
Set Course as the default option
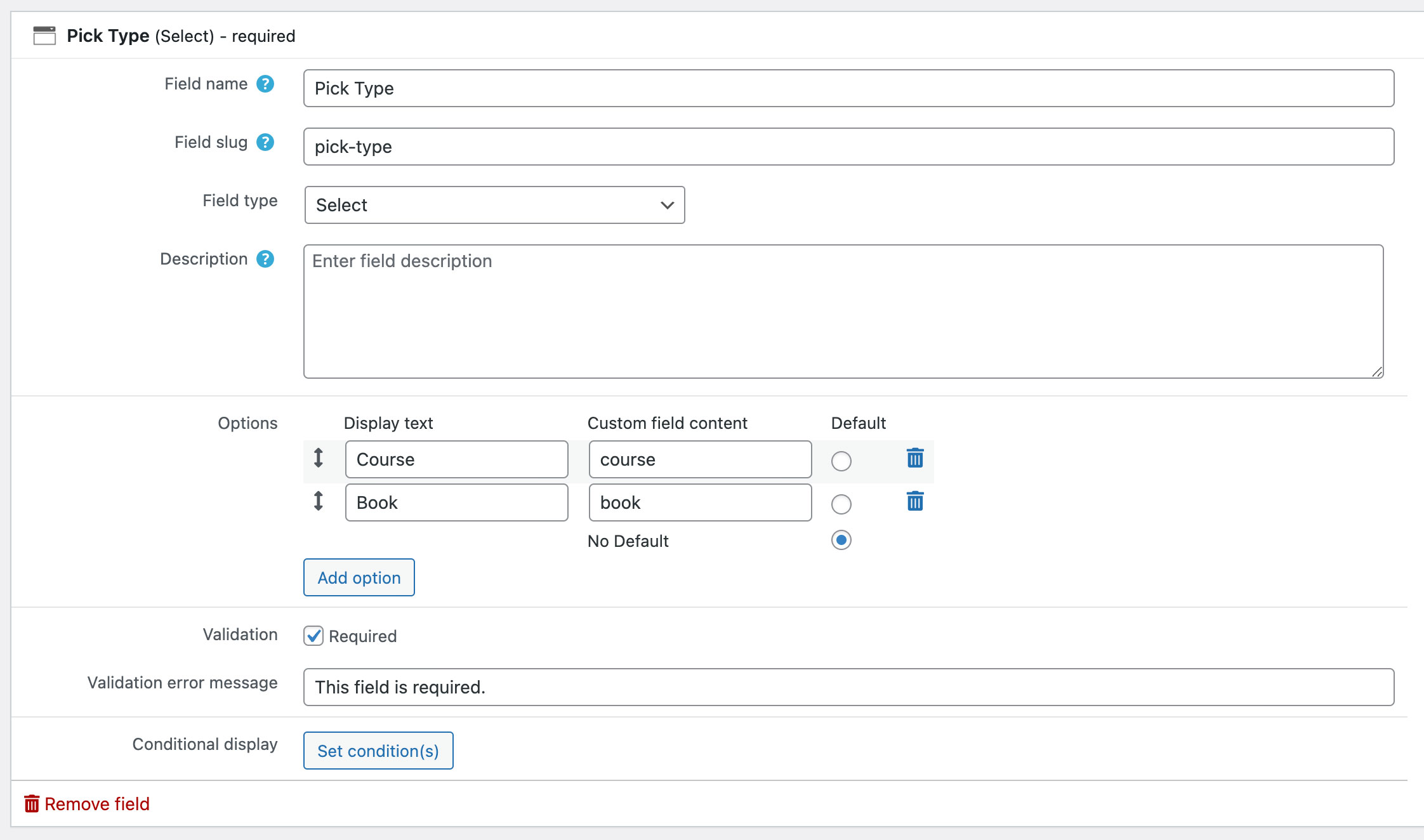(841, 461)
